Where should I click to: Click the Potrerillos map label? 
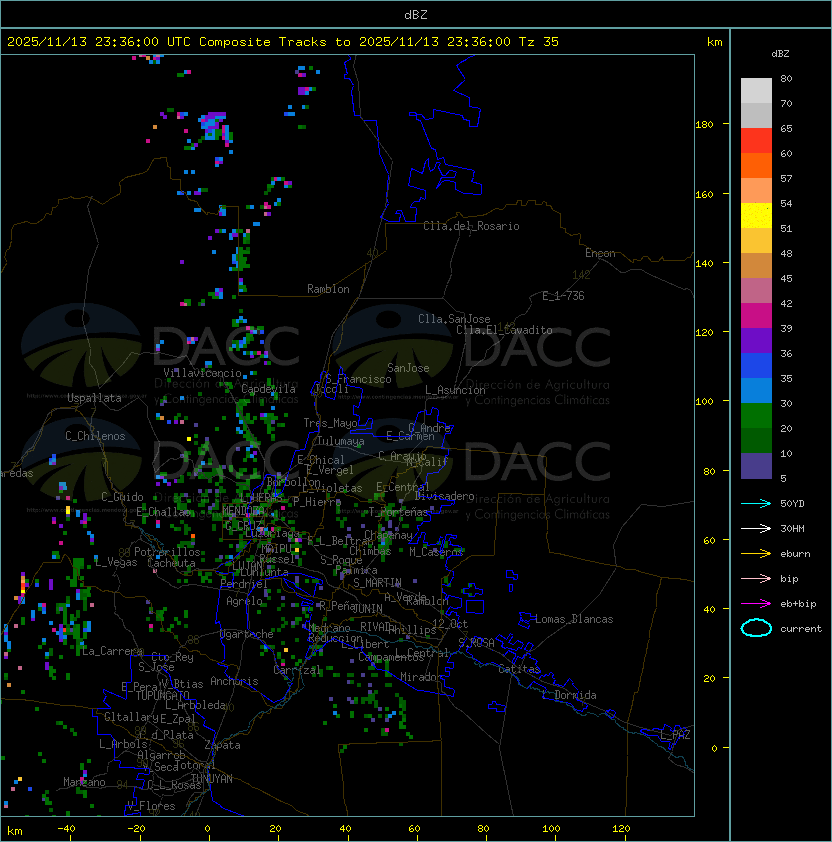click(167, 552)
